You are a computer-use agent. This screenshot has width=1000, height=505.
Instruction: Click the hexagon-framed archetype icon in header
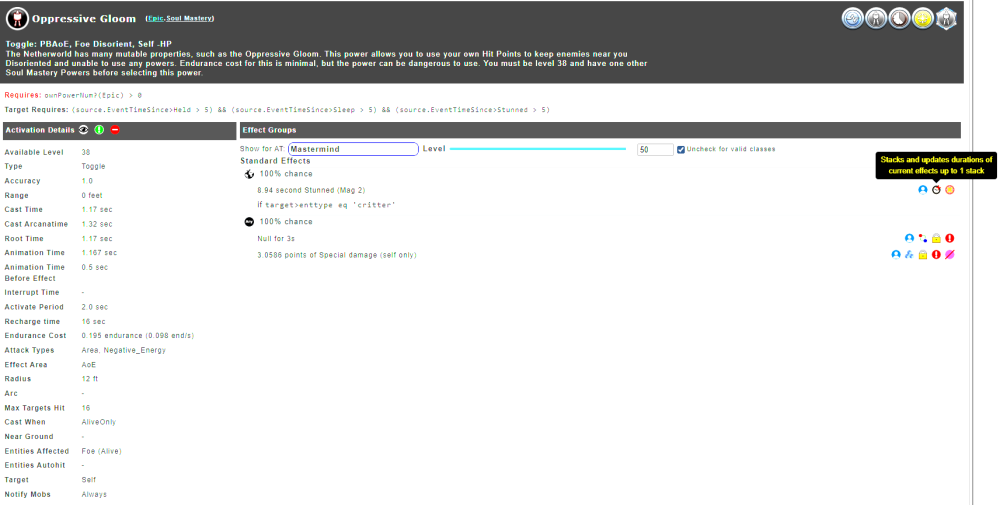[946, 18]
